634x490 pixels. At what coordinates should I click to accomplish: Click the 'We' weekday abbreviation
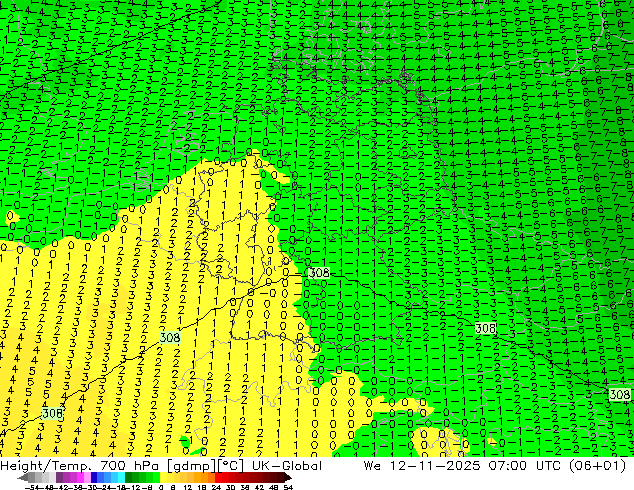click(x=372, y=466)
